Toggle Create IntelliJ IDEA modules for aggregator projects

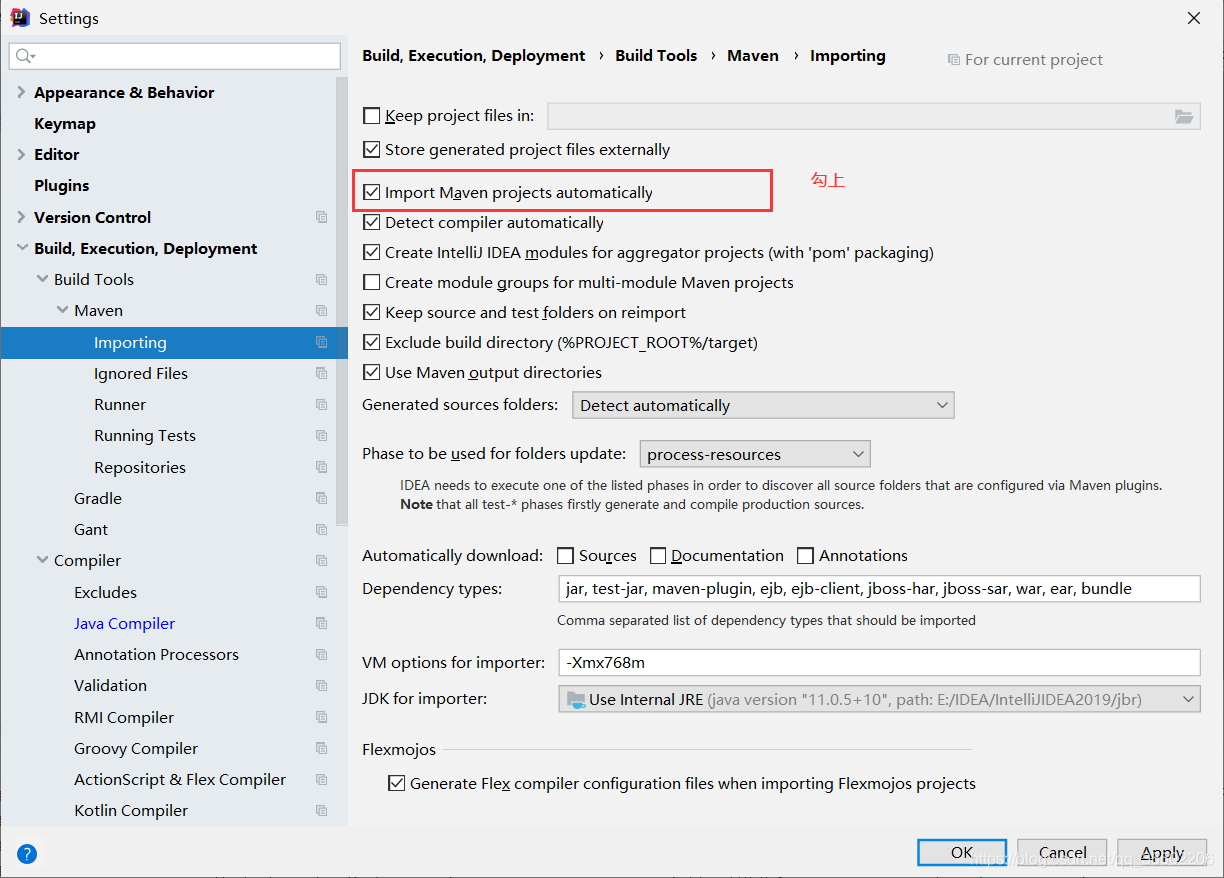(371, 252)
